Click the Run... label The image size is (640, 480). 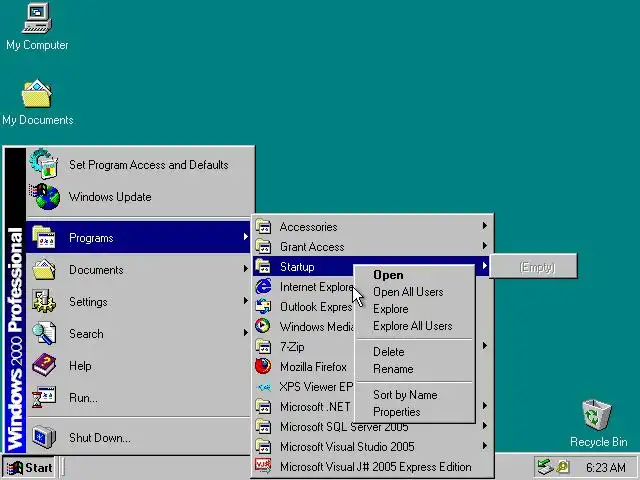pyautogui.click(x=84, y=398)
